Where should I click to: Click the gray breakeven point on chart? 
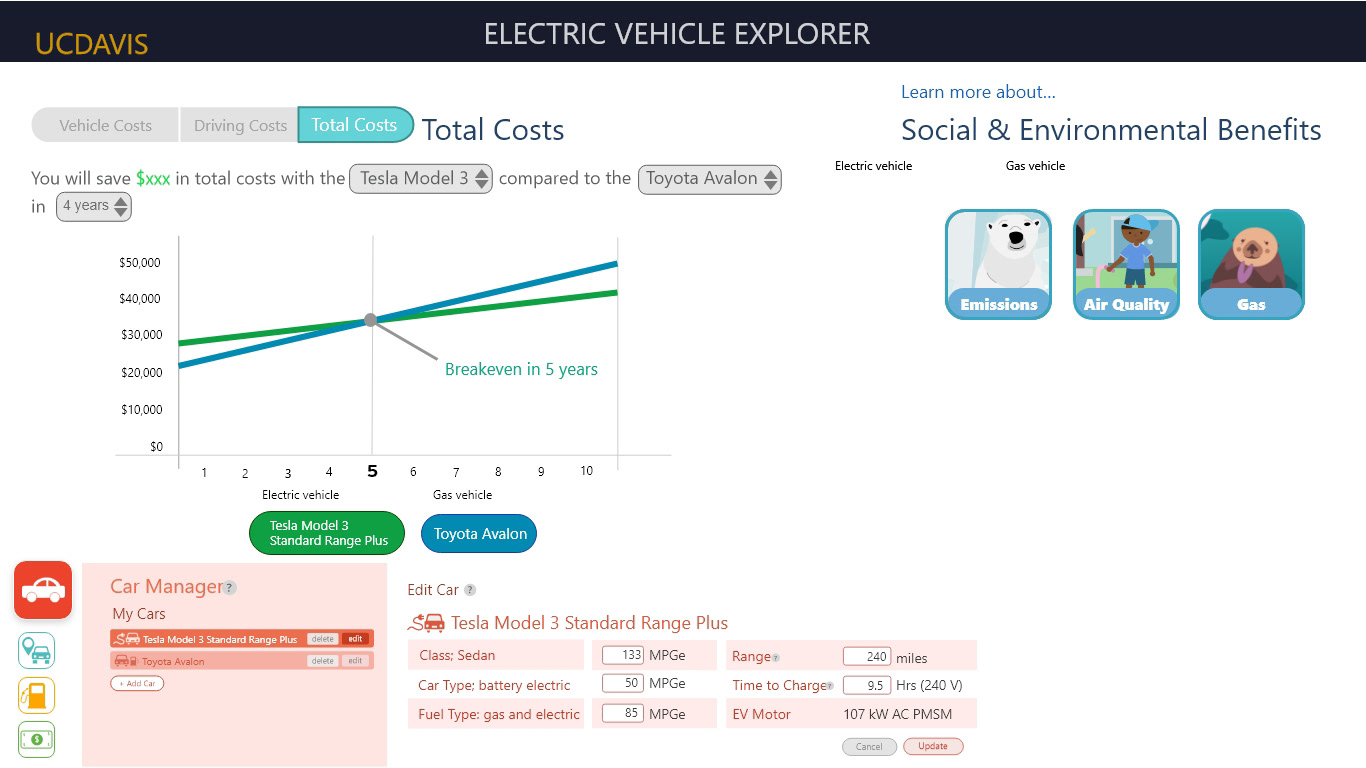pyautogui.click(x=371, y=320)
